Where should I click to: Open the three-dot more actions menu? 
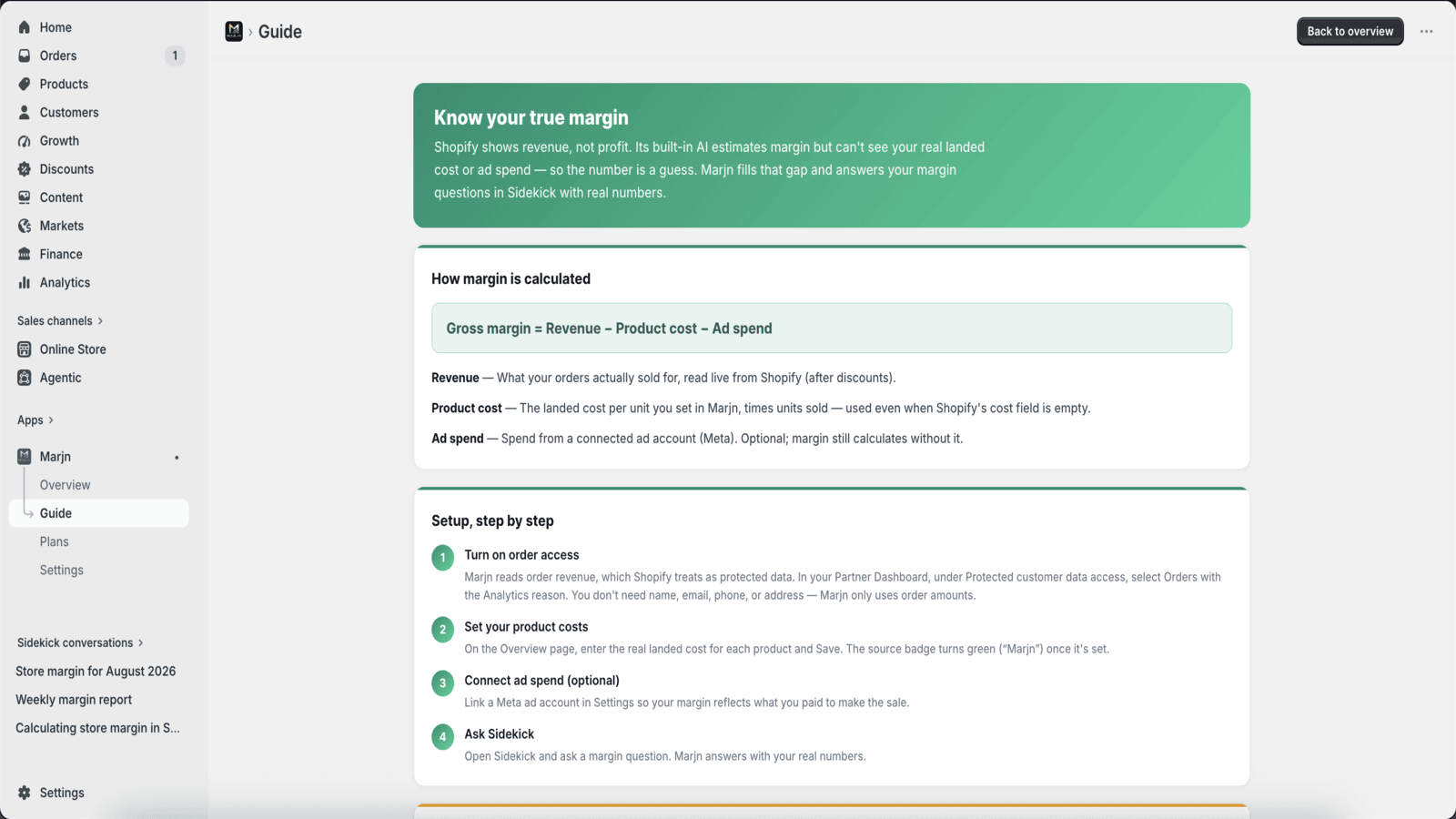[1426, 31]
